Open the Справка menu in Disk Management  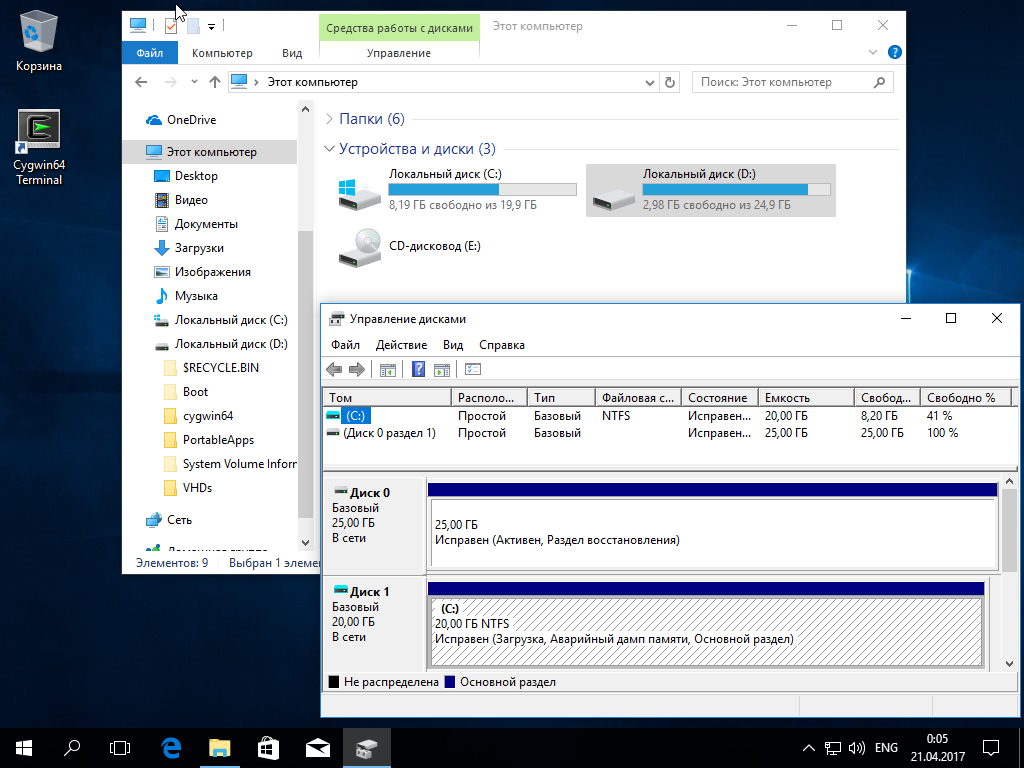(502, 345)
